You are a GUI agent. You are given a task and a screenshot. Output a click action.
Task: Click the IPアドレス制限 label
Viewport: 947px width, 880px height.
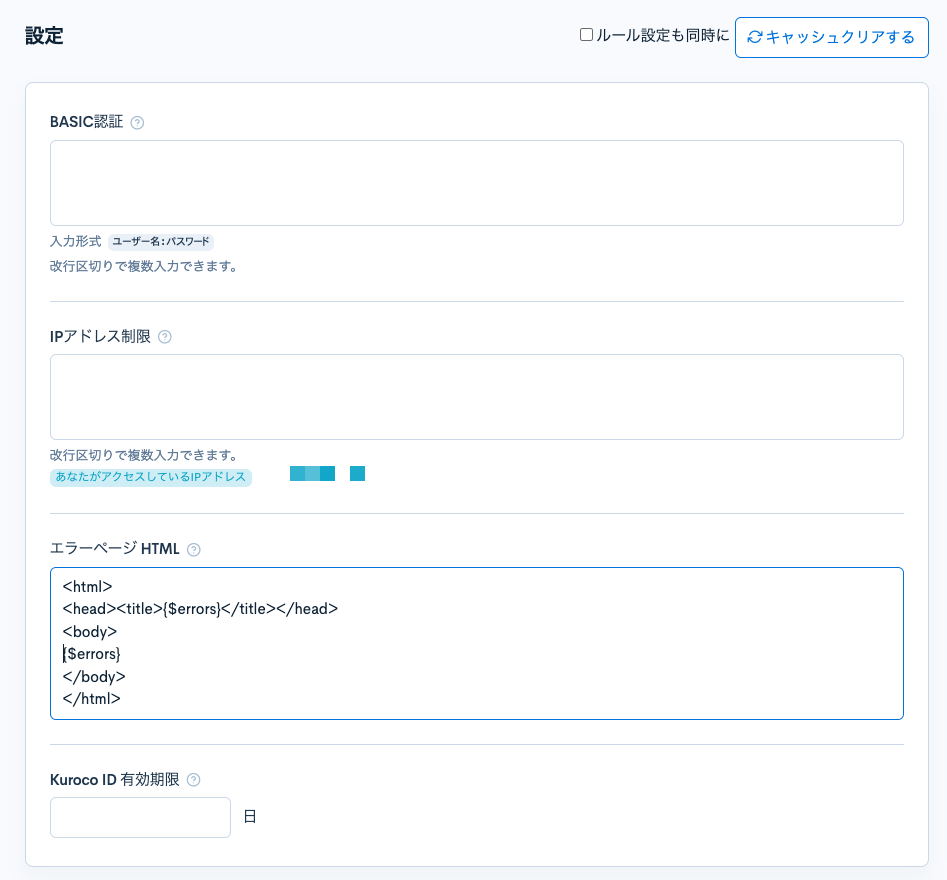click(x=100, y=336)
